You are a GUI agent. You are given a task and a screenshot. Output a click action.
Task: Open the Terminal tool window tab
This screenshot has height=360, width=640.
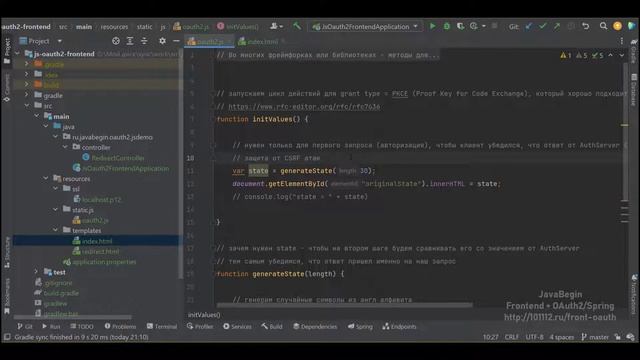(x=162, y=327)
